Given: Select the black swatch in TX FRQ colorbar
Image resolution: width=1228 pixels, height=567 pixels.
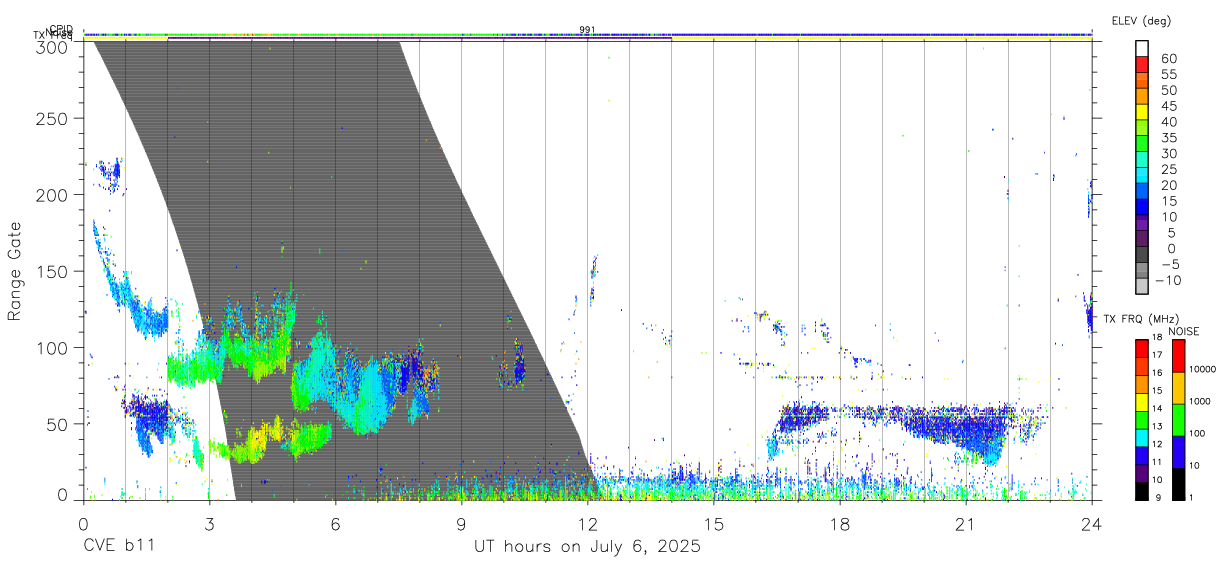Looking at the screenshot, I should point(1141,491).
